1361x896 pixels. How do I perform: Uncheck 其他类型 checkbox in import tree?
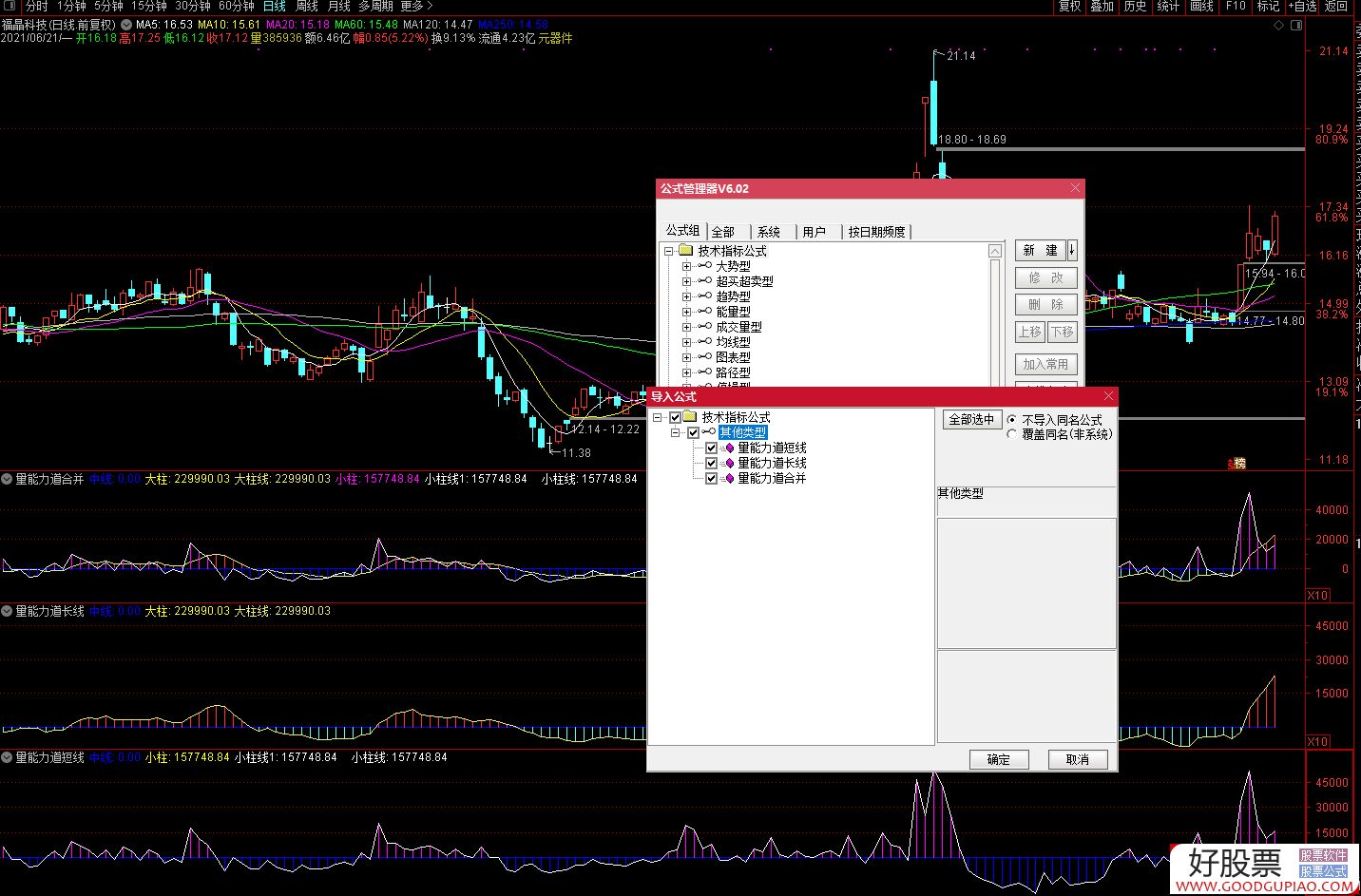(693, 432)
